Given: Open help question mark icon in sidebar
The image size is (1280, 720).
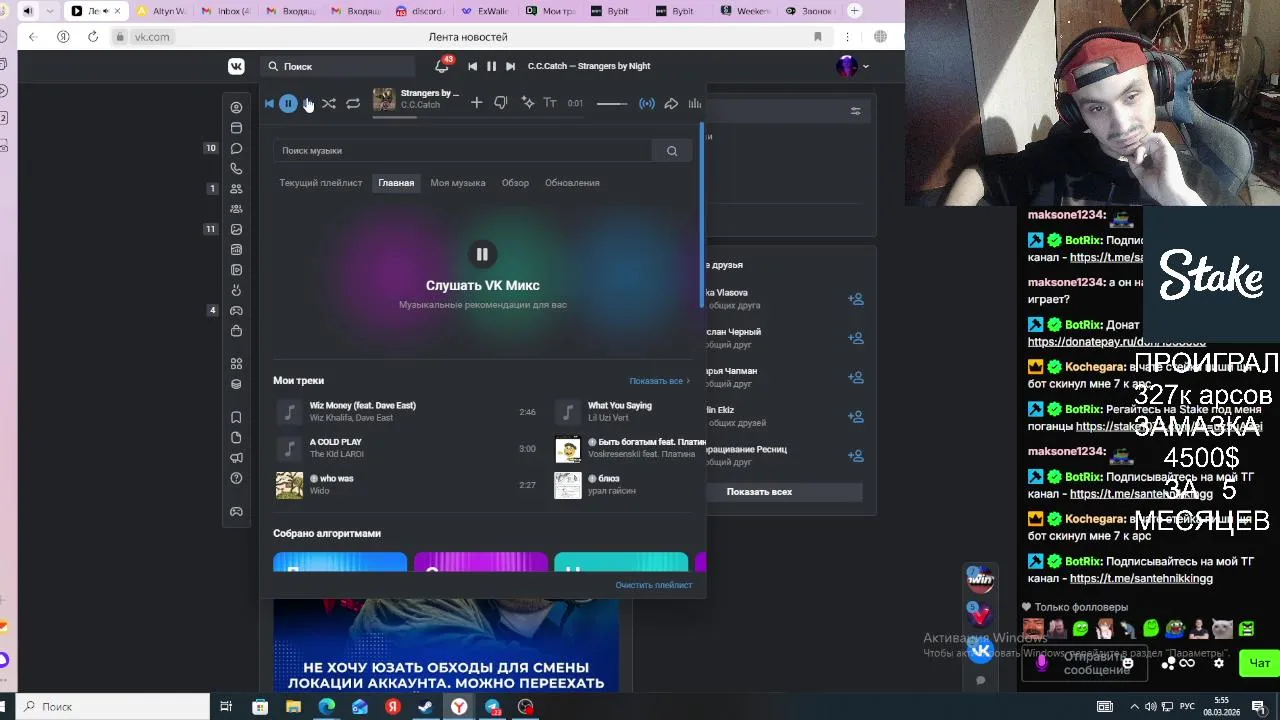Looking at the screenshot, I should (236, 478).
